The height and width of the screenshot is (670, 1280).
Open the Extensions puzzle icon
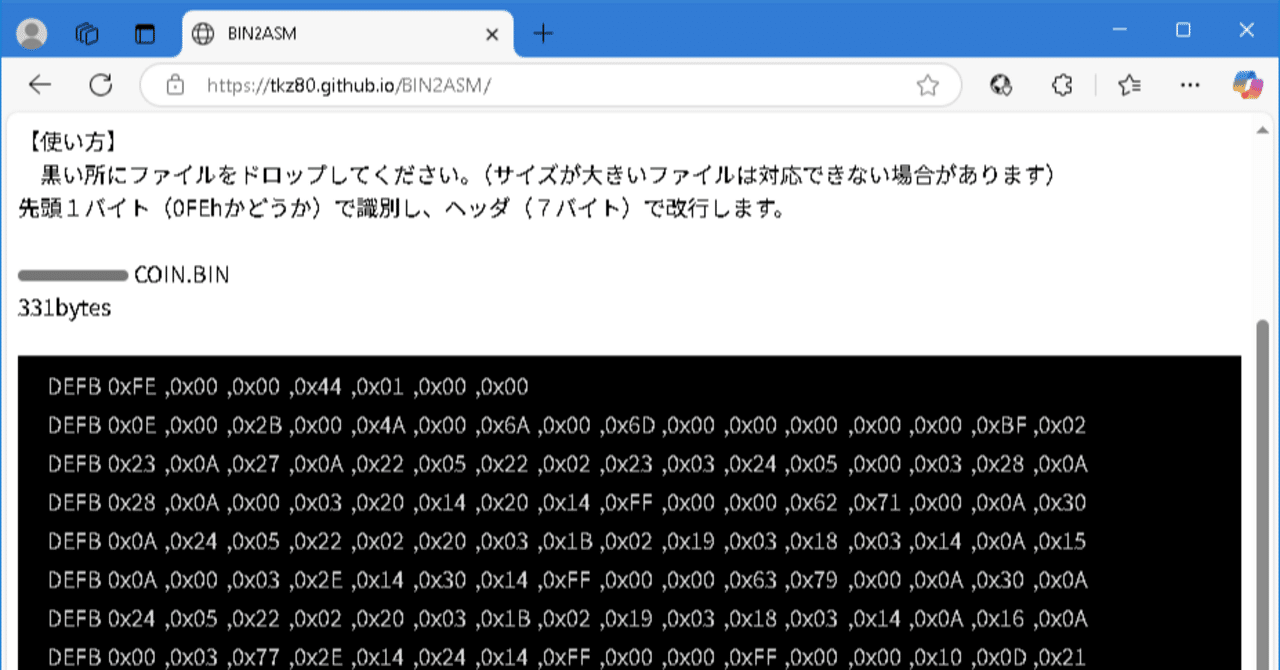pyautogui.click(x=1061, y=85)
